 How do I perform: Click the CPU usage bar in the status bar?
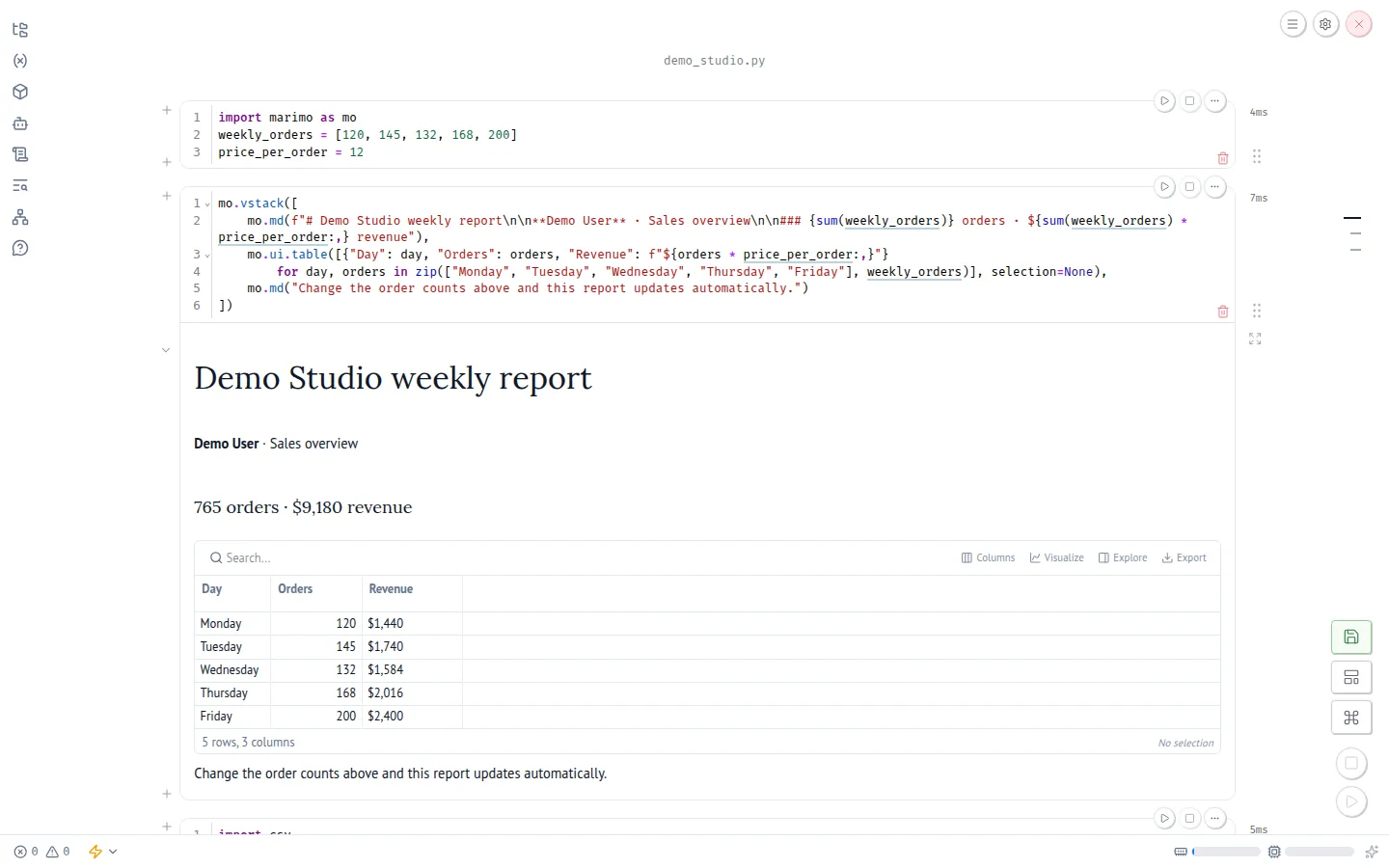coord(1311,852)
